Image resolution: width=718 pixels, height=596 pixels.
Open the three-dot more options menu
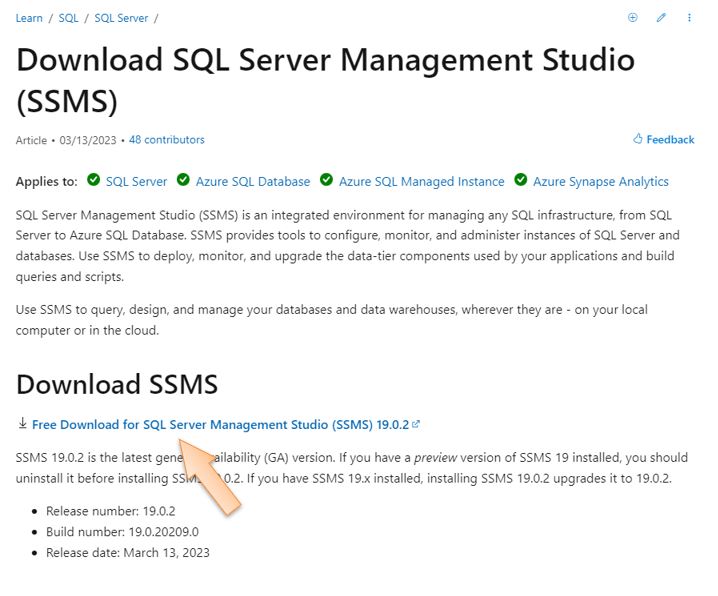tap(689, 18)
